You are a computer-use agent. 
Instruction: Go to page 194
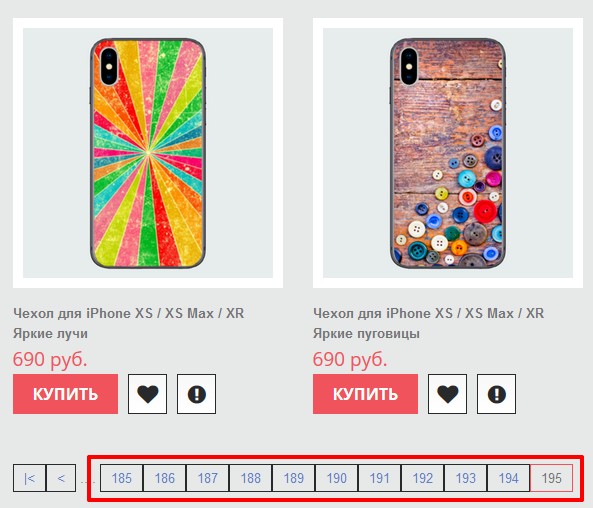point(508,478)
